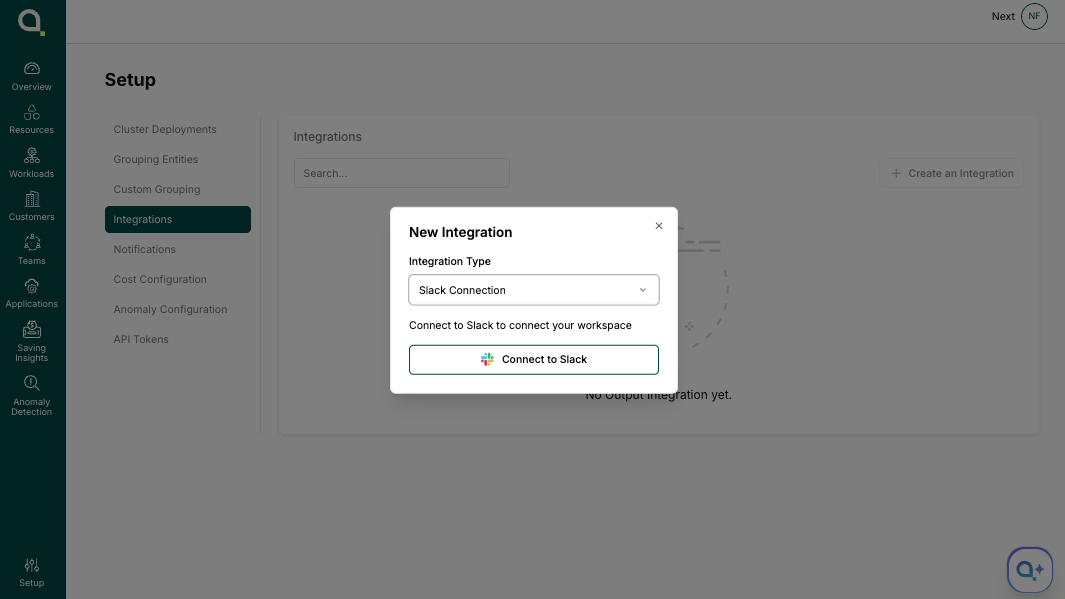This screenshot has height=599, width=1065.
Task: Navigate to Teams in the sidebar
Action: pos(31,251)
